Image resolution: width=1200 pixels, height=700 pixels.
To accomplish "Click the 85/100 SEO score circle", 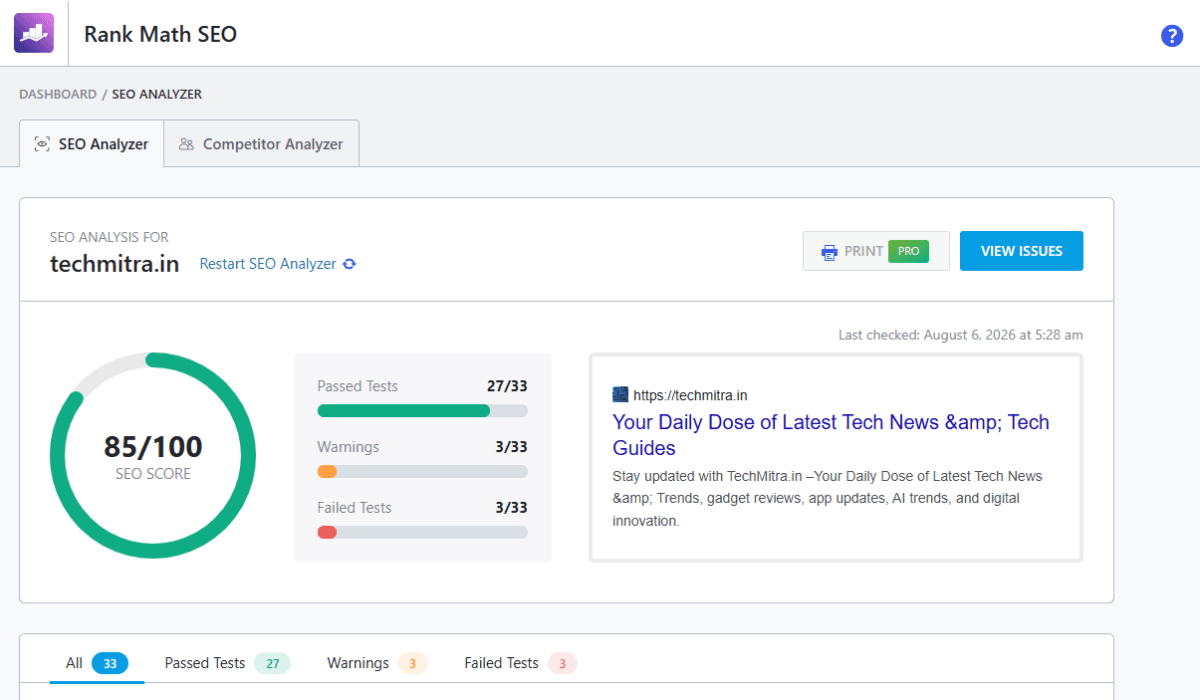I will click(153, 456).
